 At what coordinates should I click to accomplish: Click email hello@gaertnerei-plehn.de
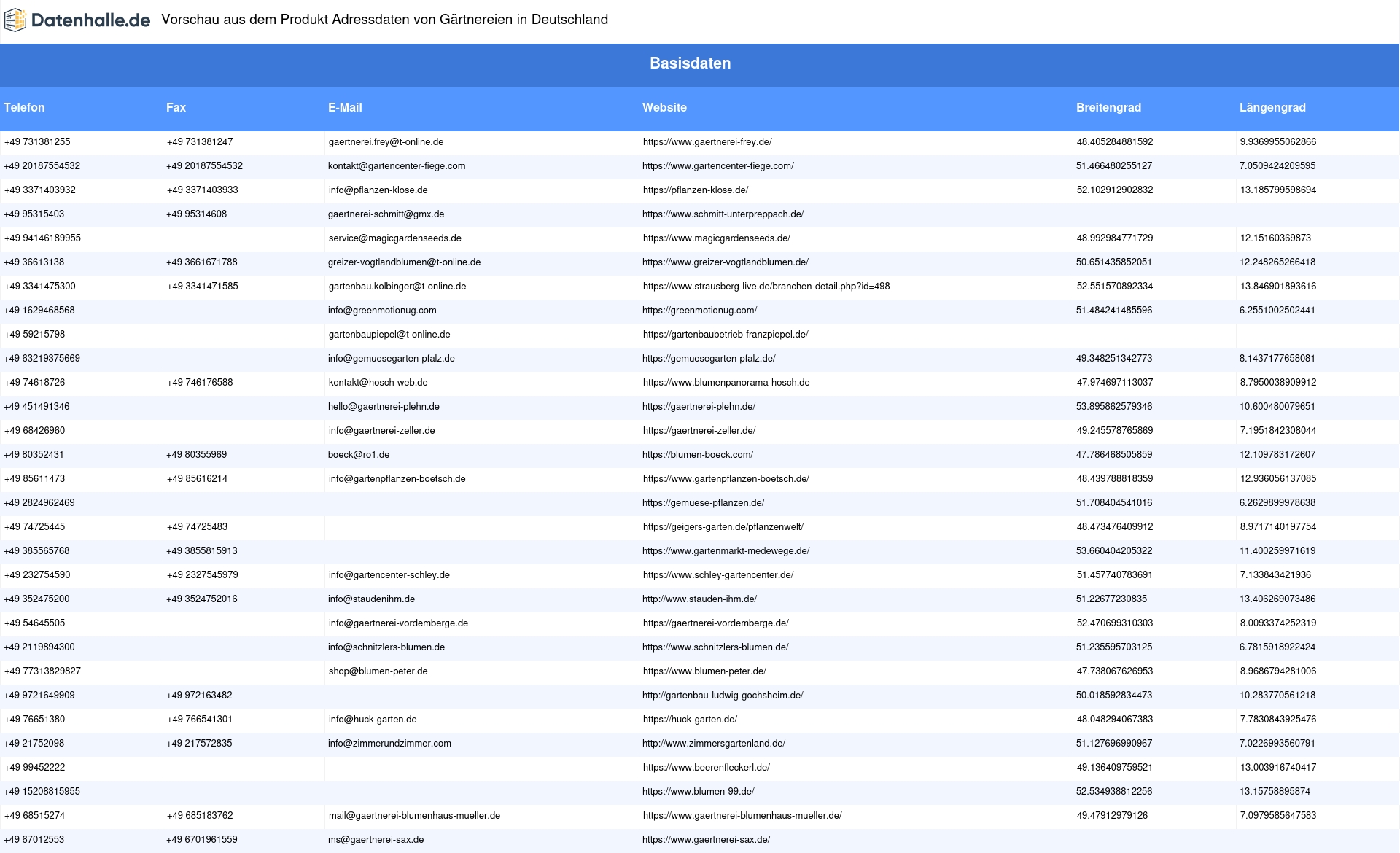pyautogui.click(x=384, y=407)
